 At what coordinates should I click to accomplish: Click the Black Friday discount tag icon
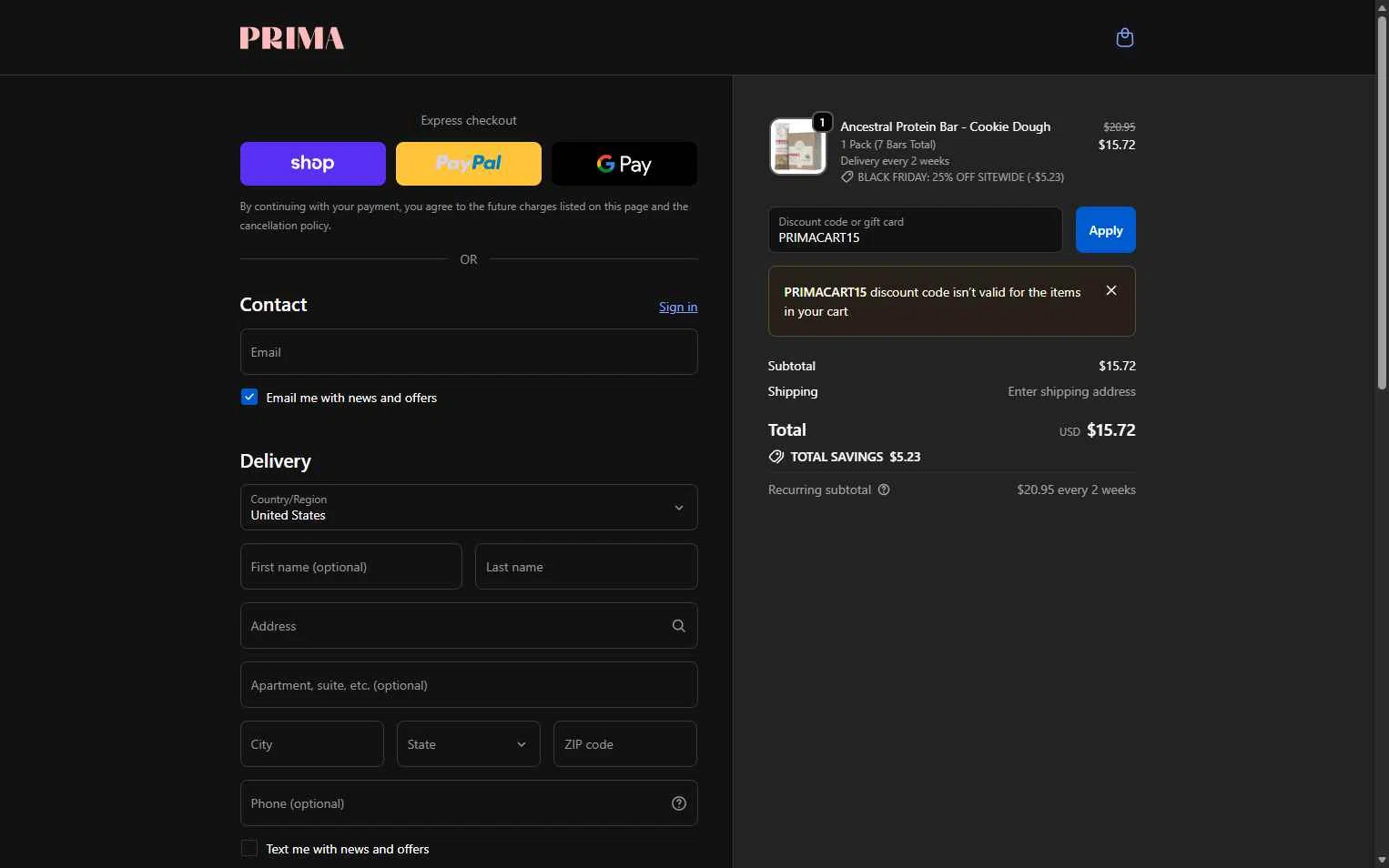click(x=847, y=177)
